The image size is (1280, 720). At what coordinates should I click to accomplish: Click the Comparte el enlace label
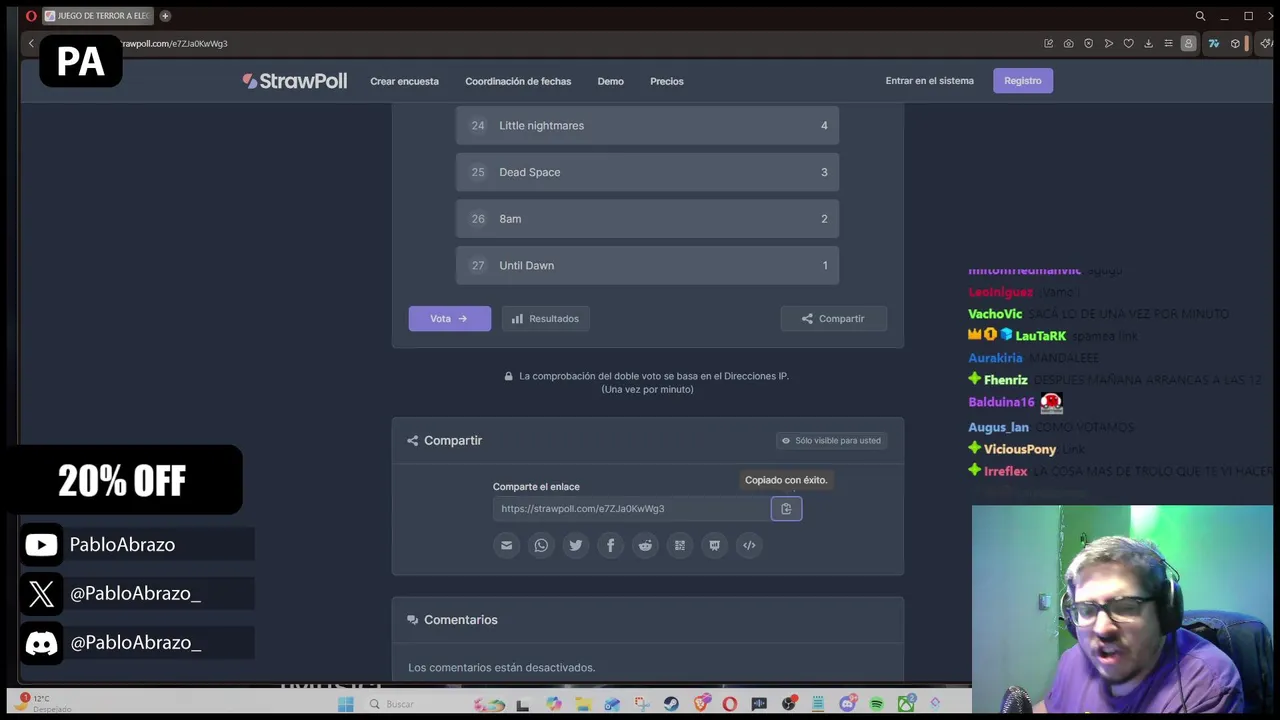click(x=536, y=487)
